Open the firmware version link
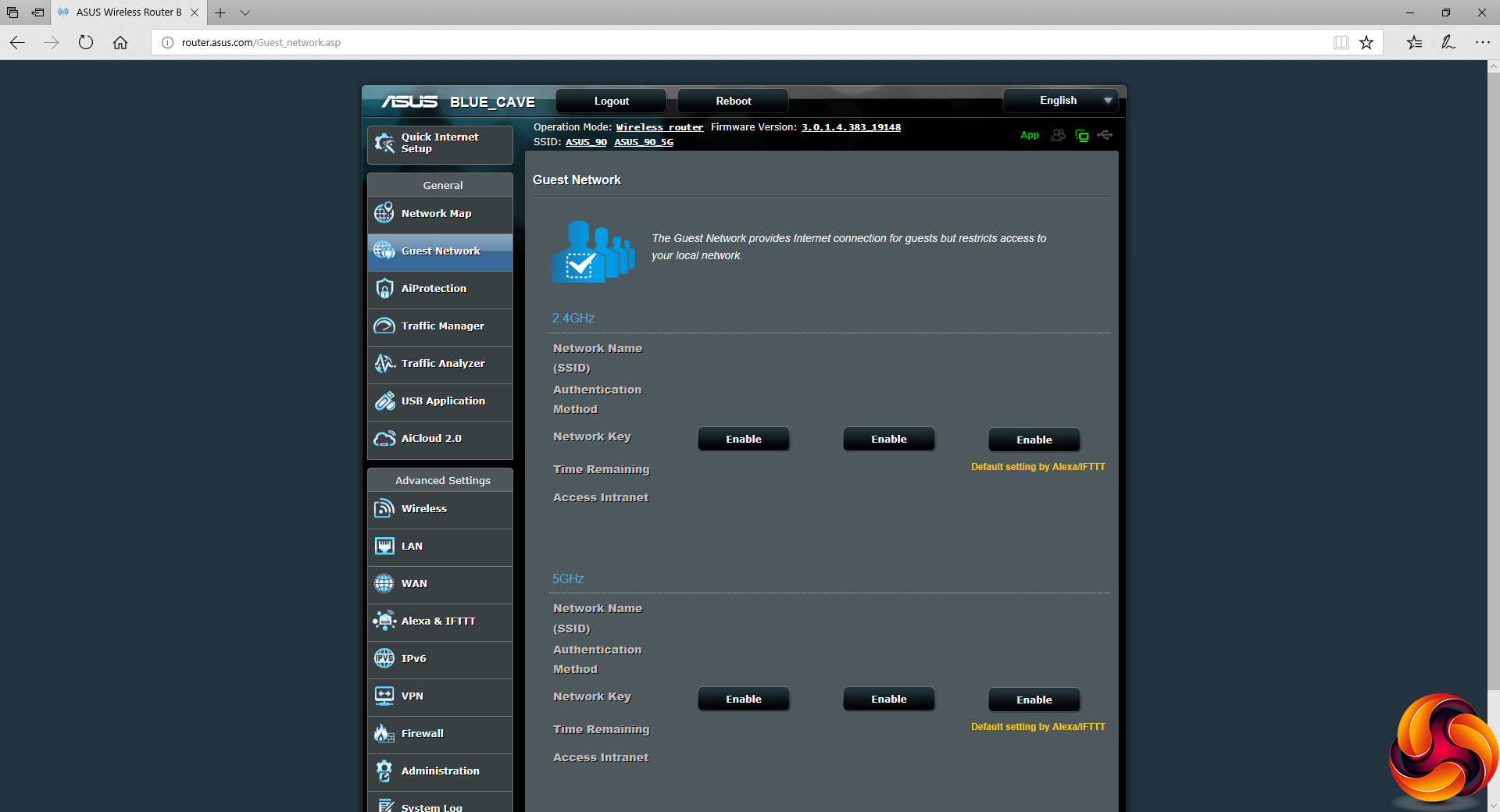Image resolution: width=1500 pixels, height=812 pixels. click(x=851, y=127)
